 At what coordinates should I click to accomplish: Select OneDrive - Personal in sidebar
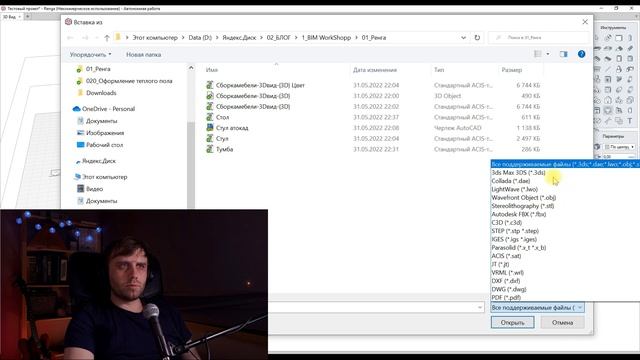108,109
